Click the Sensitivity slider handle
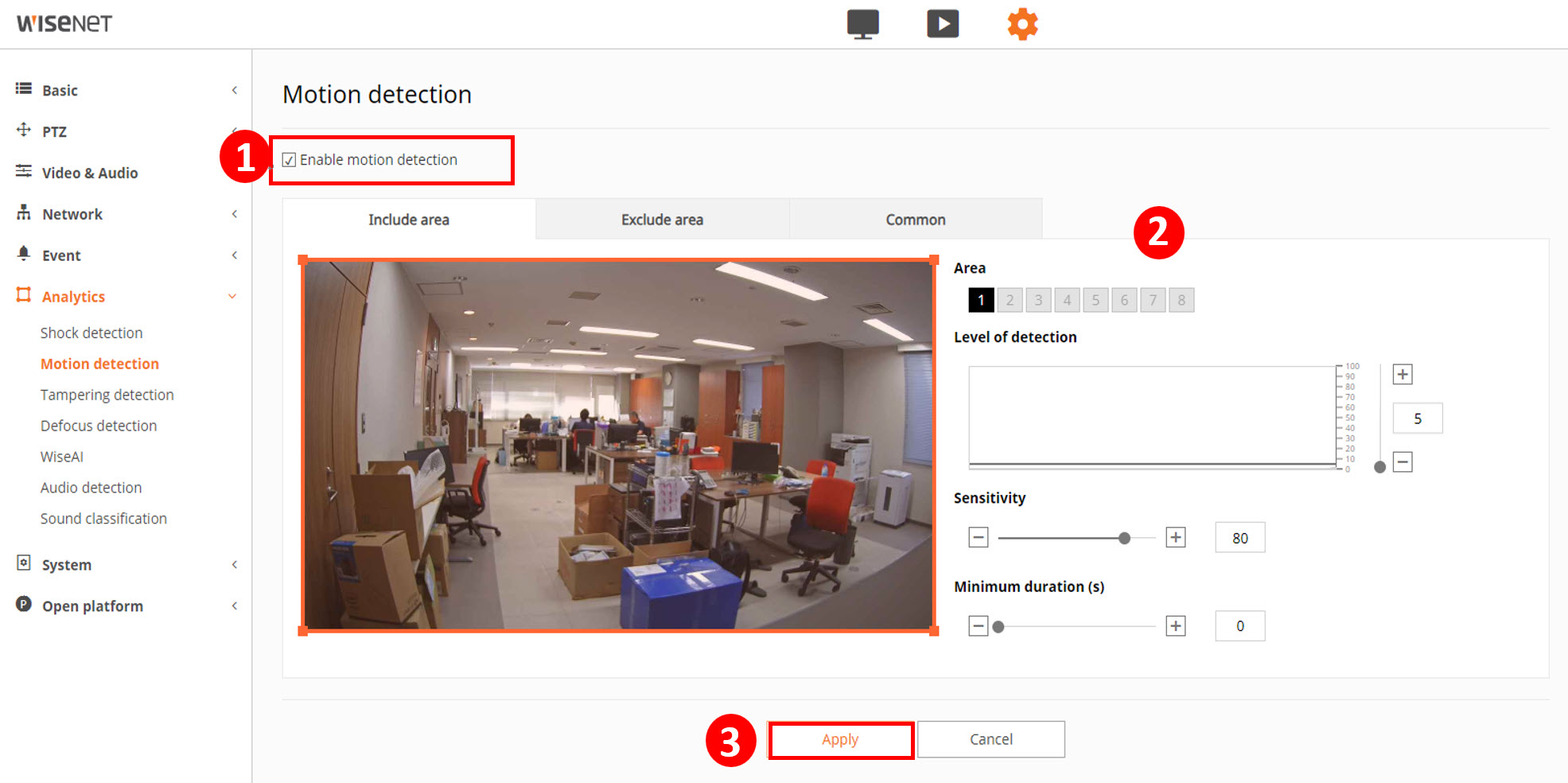The width and height of the screenshot is (1568, 783). pyautogui.click(x=1124, y=539)
